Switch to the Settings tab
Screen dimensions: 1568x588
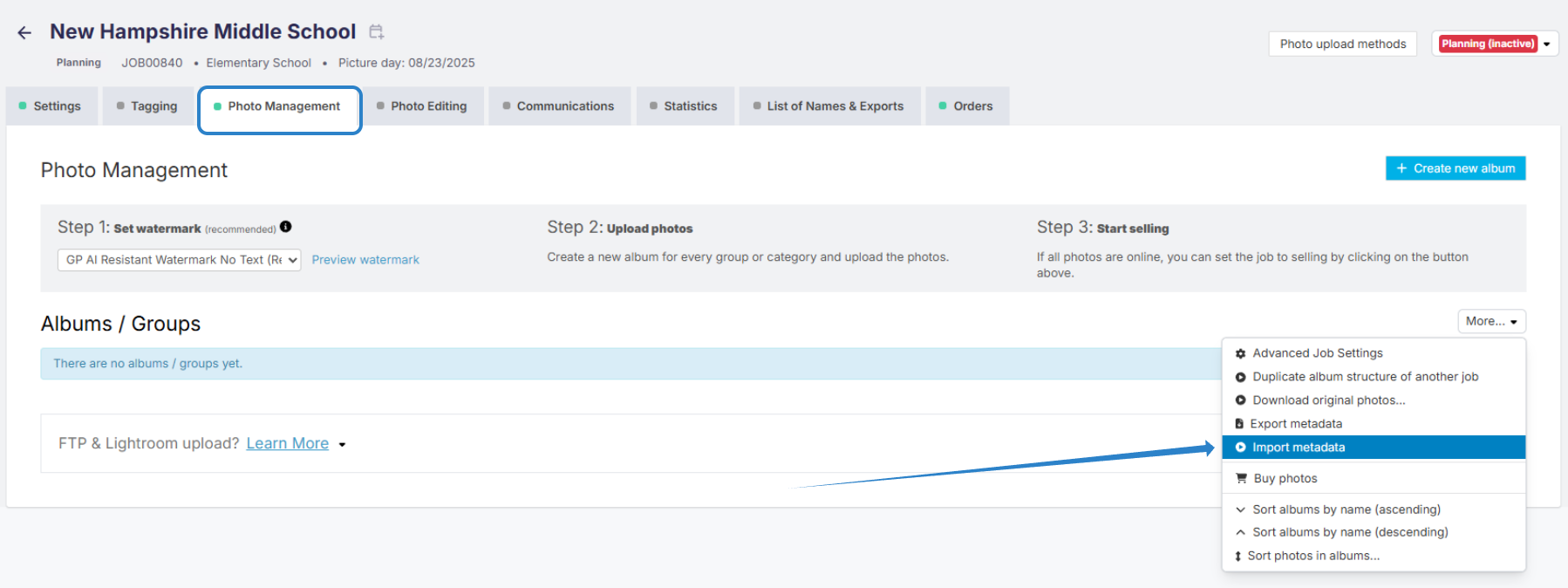51,106
